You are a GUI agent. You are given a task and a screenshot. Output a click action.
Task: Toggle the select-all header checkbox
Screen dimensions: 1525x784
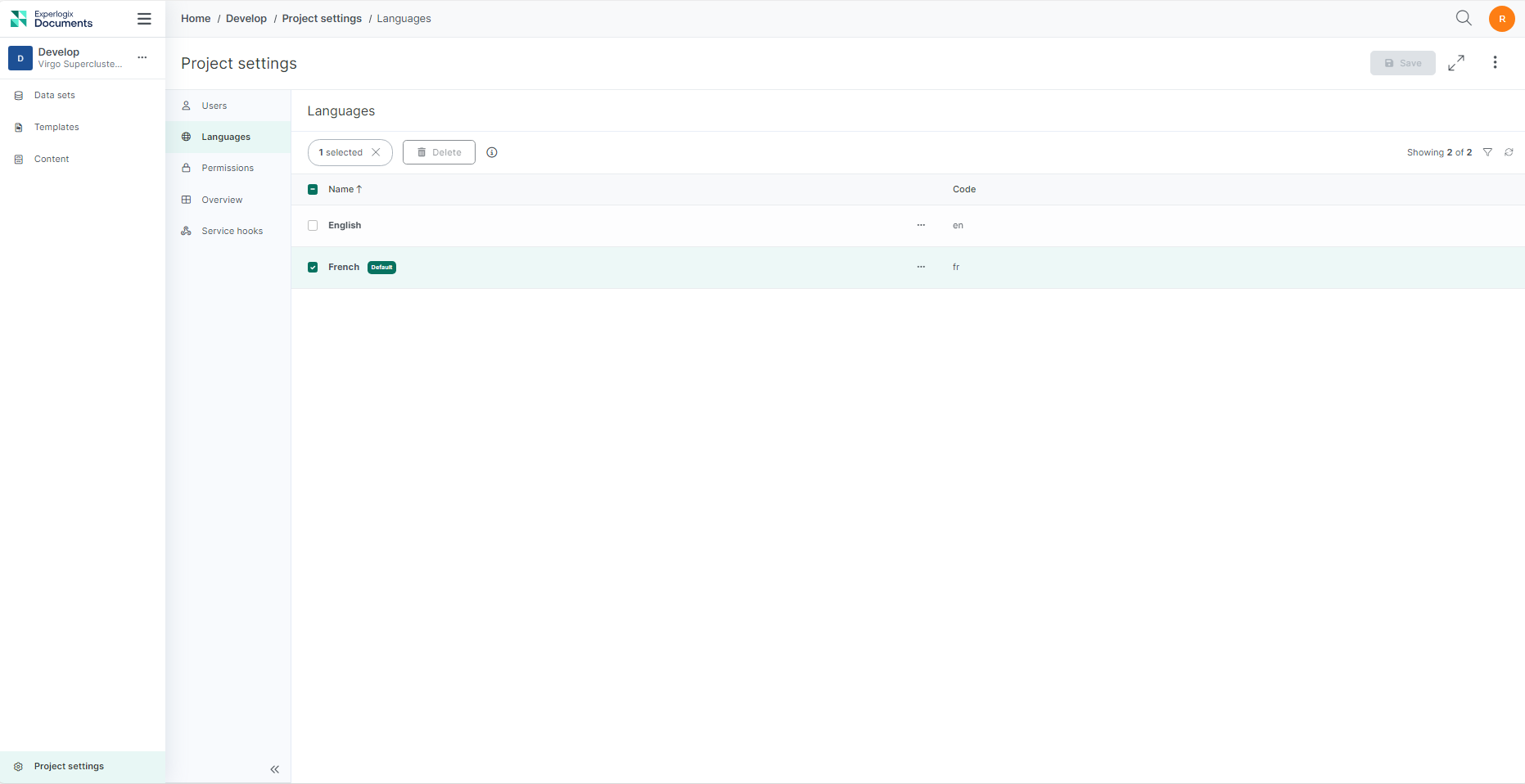[x=313, y=190]
